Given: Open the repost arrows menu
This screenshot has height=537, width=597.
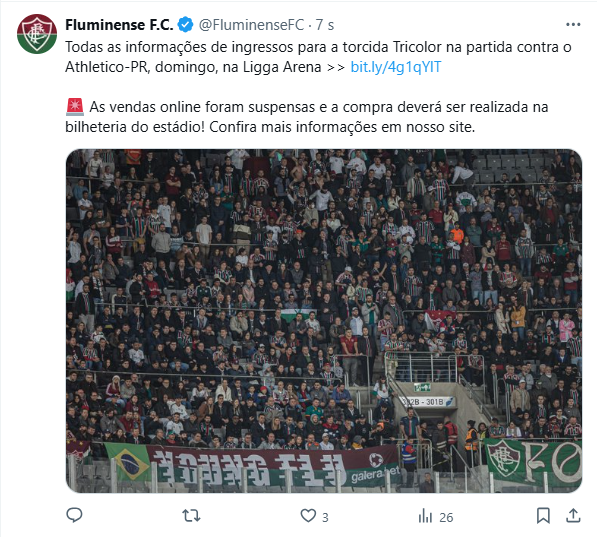Looking at the screenshot, I should click(191, 516).
